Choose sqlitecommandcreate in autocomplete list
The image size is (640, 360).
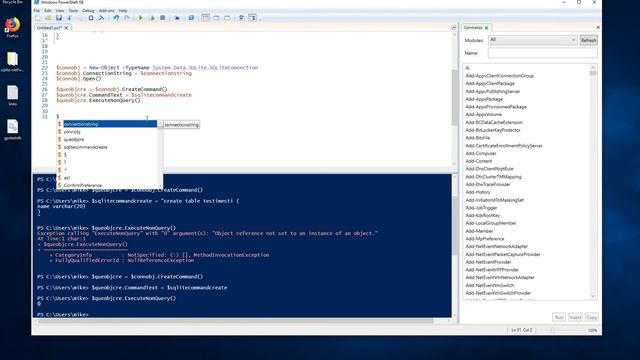point(107,147)
